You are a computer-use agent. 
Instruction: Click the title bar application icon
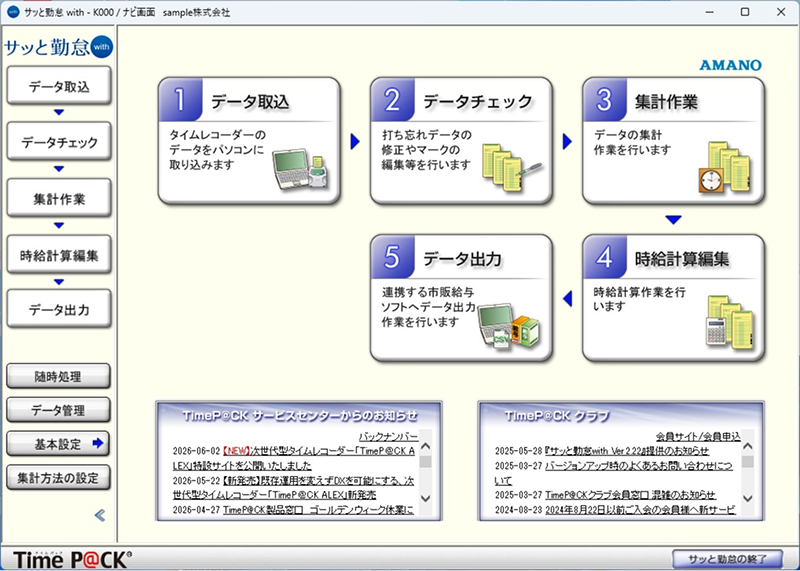[x=13, y=12]
